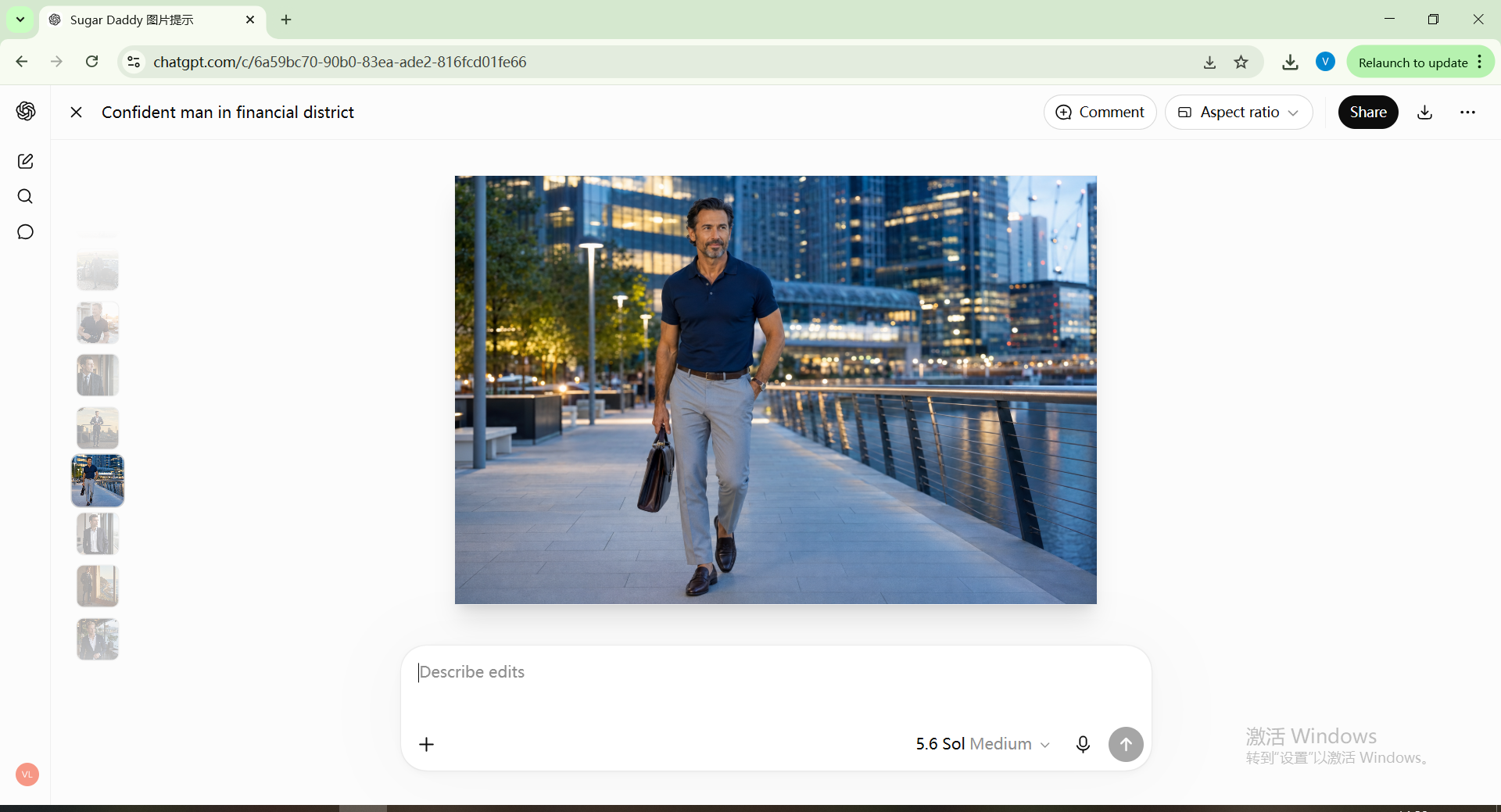Start a new chat with compose icon
Viewport: 1501px width, 812px height.
pos(25,161)
